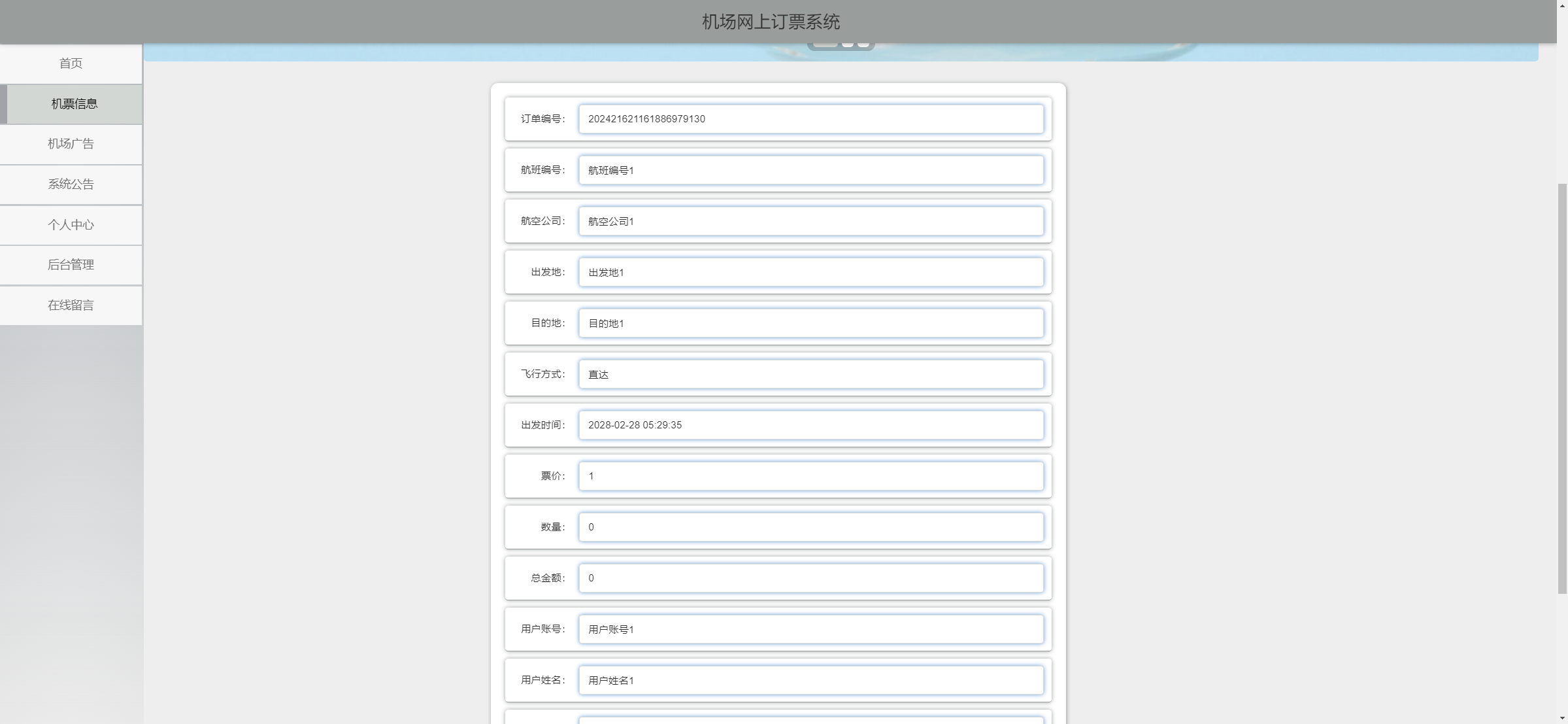This screenshot has width=1568, height=724.
Task: Click into the 航空公司 field
Action: point(810,221)
